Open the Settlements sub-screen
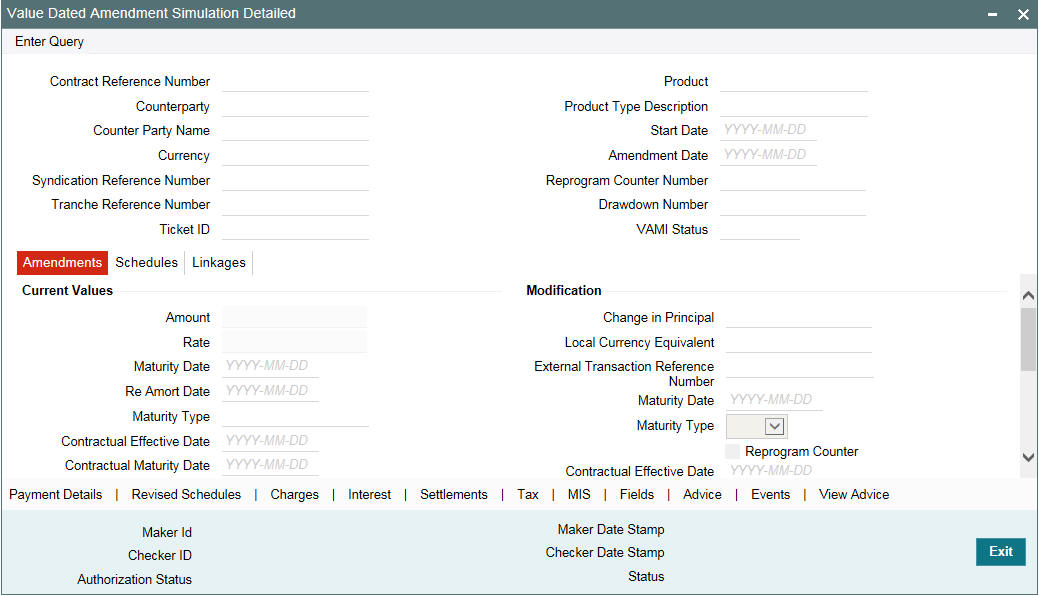This screenshot has width=1039, height=596. pyautogui.click(x=454, y=495)
